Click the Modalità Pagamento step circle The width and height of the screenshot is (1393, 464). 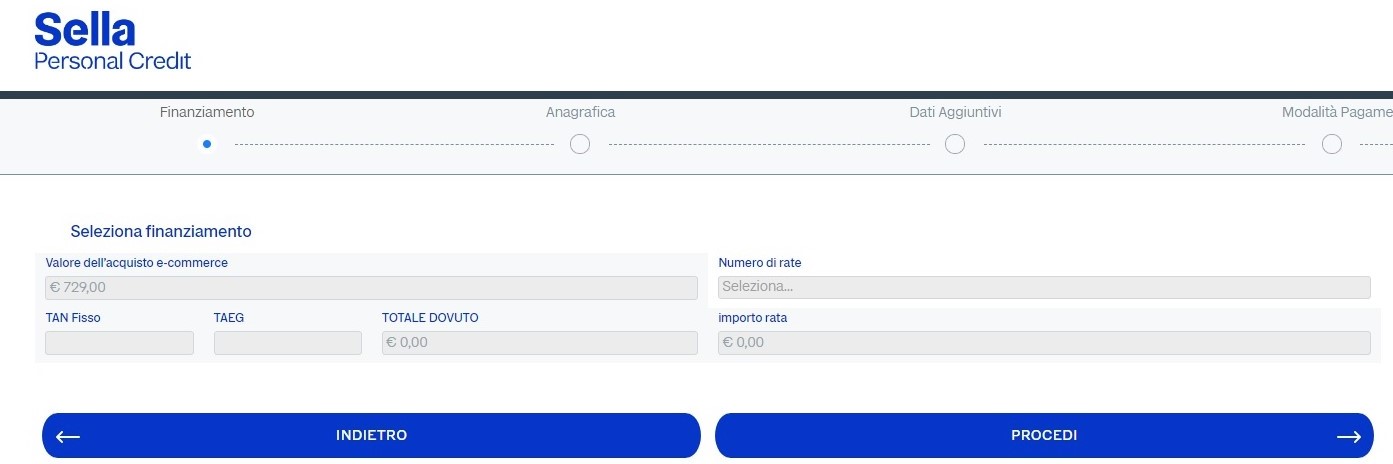(1332, 144)
